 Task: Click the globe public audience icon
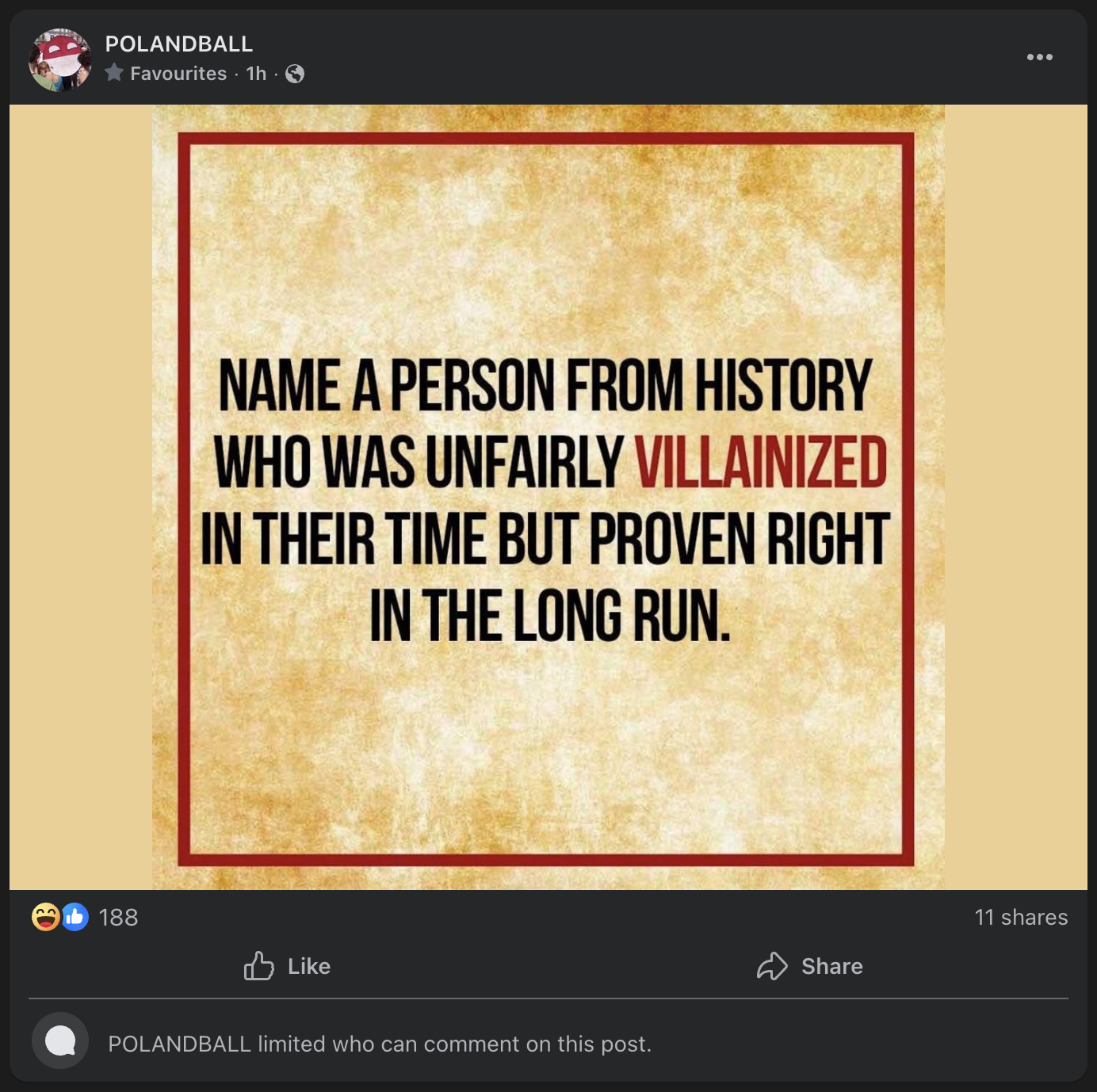coord(295,74)
